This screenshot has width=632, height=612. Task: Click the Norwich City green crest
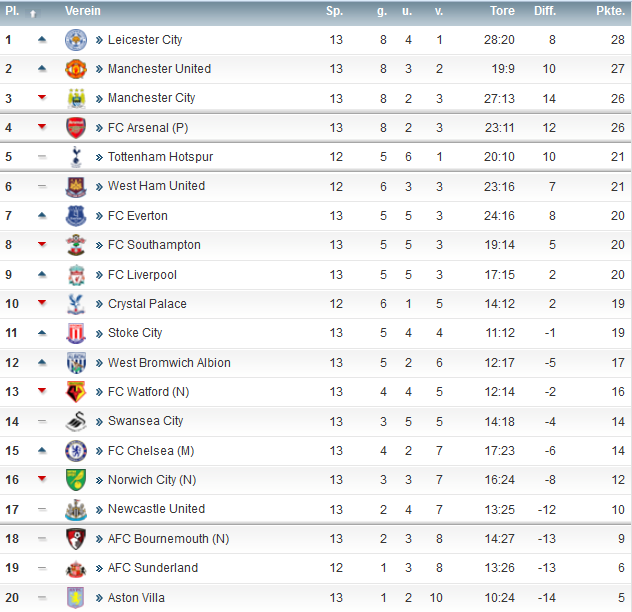tap(76, 480)
